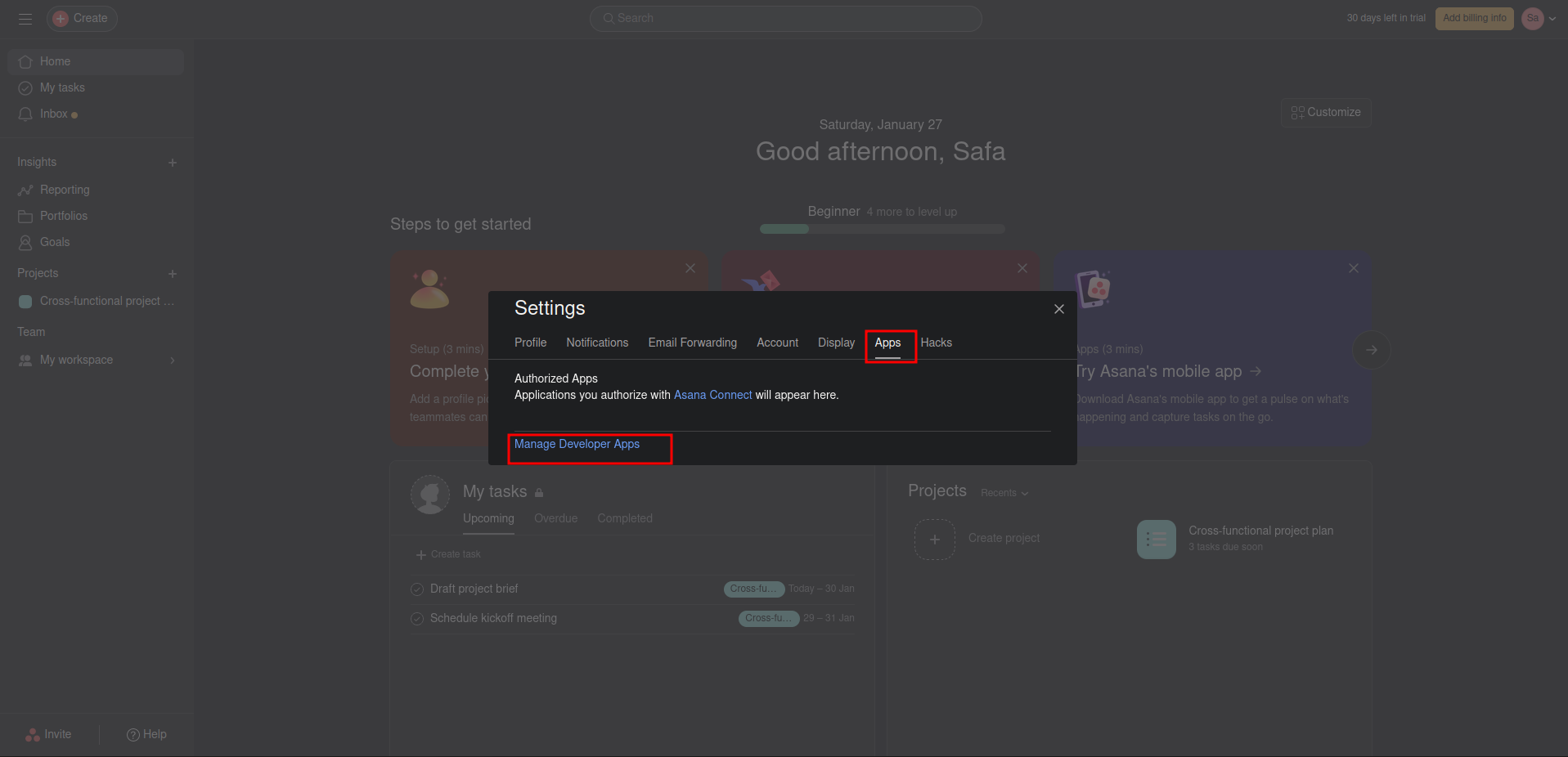The height and width of the screenshot is (757, 1568).
Task: Add new project with Projects plus icon
Action: pos(173,274)
